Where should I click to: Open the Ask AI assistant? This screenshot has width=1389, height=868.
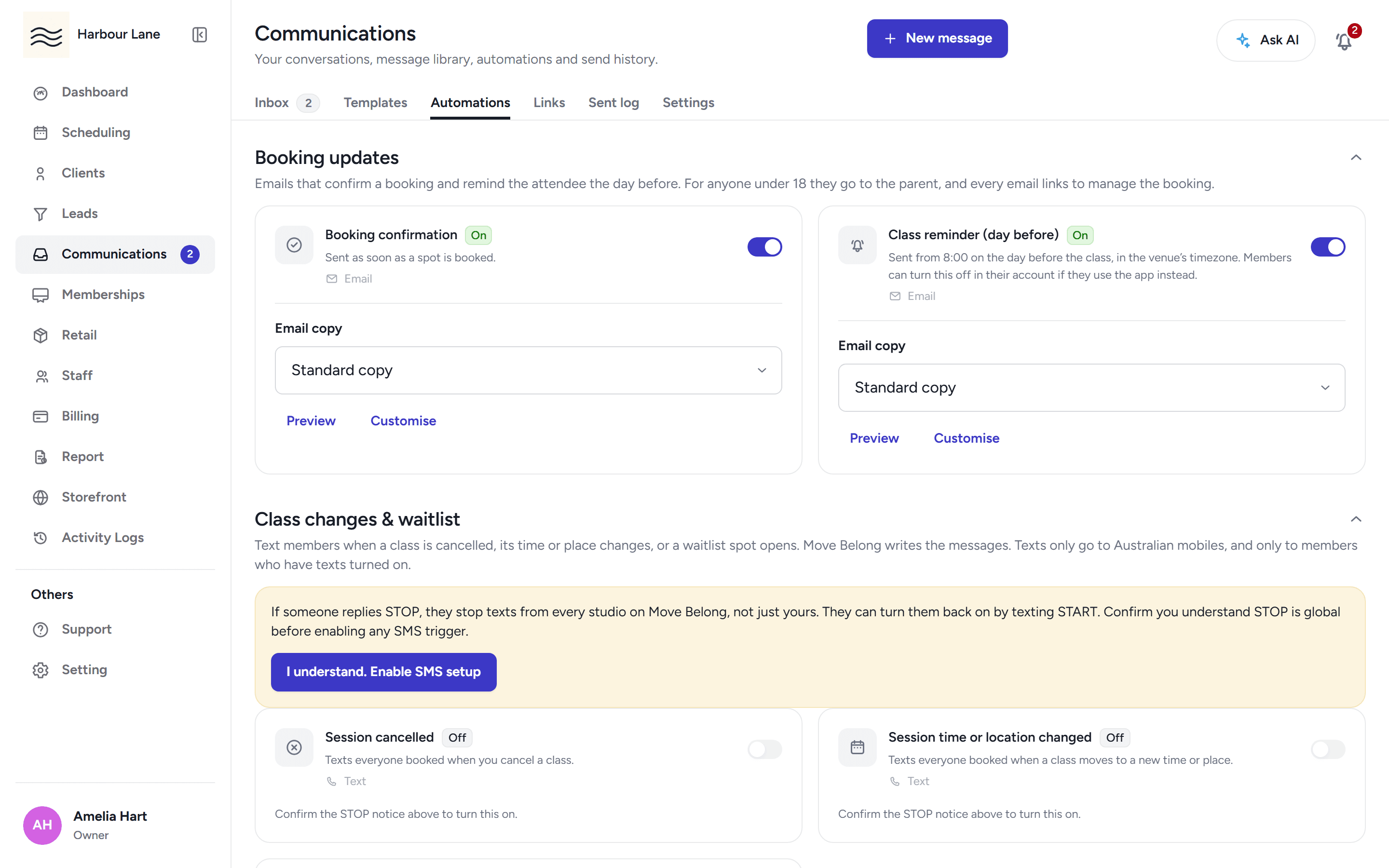(x=1266, y=40)
